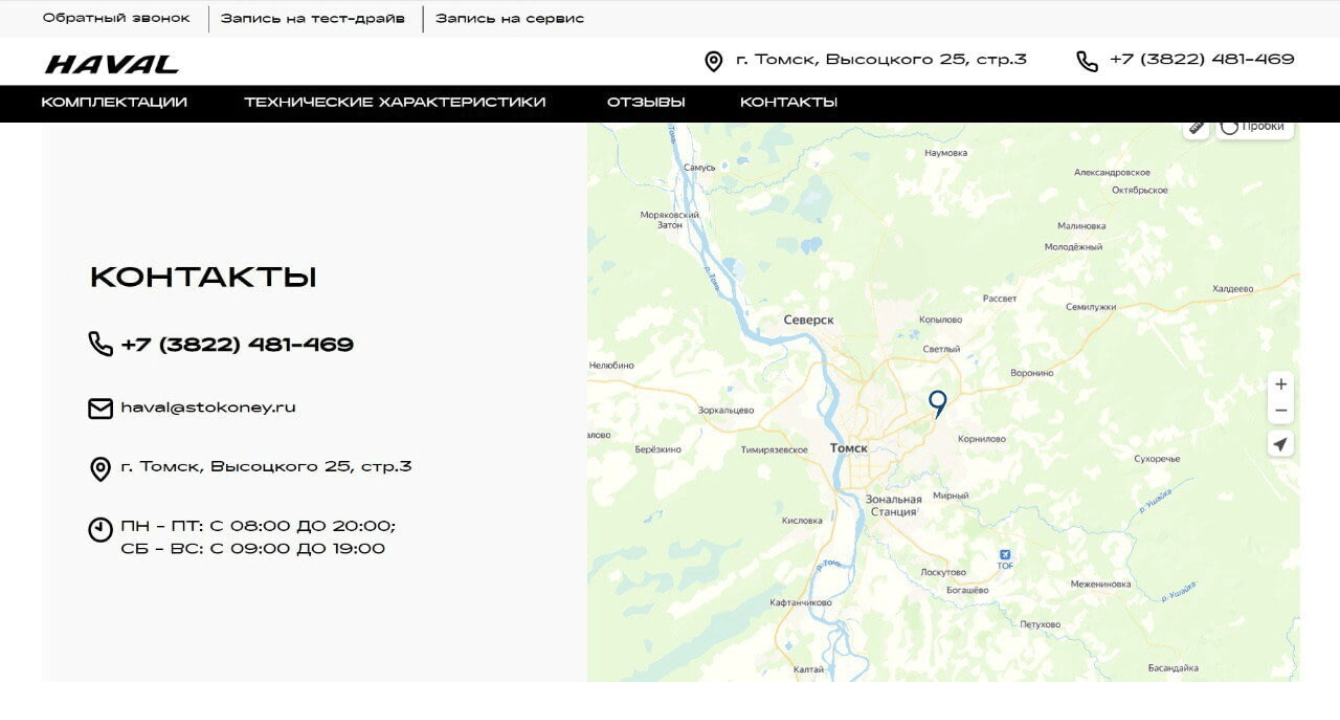
Task: Click the Обратный звонок link
Action: click(116, 19)
